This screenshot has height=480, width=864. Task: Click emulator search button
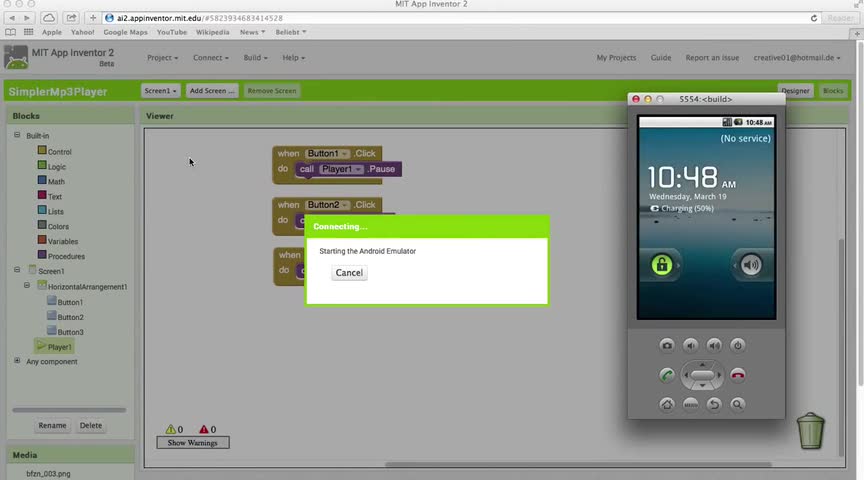click(x=737, y=405)
